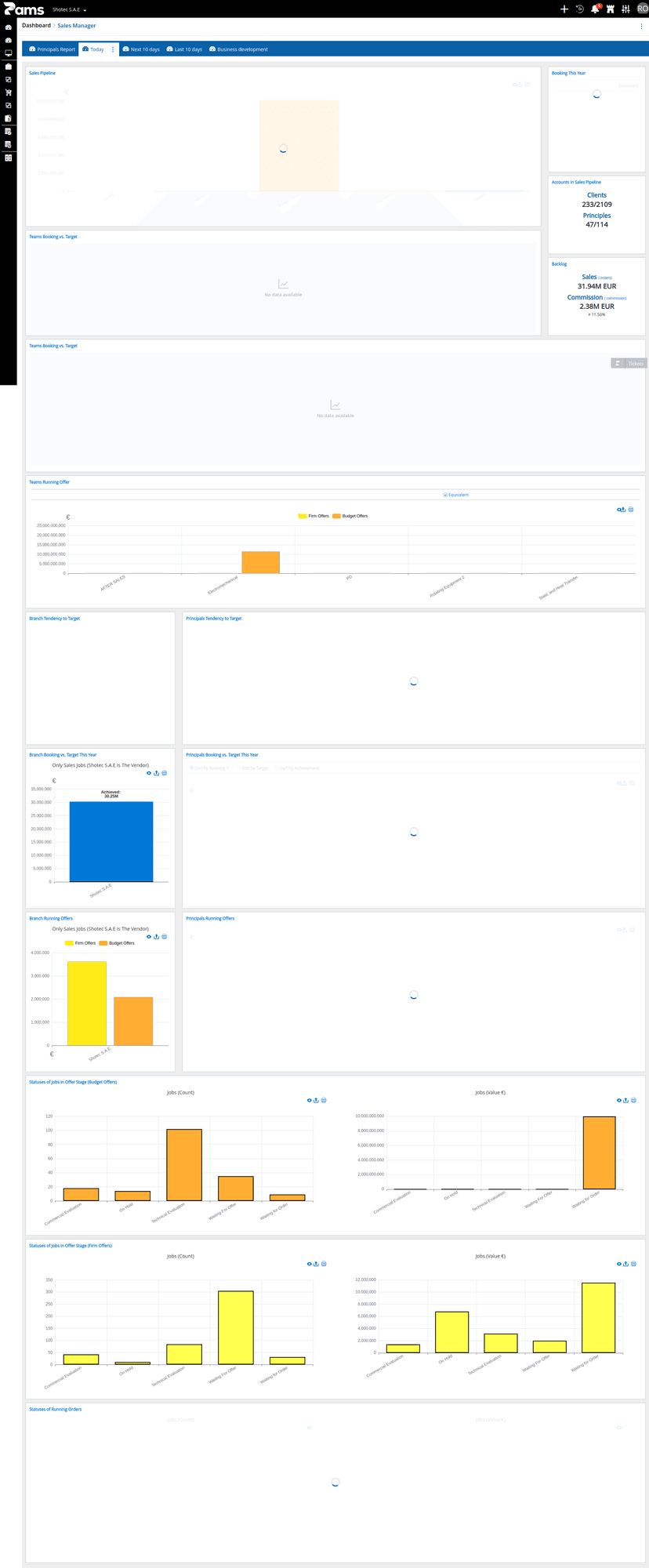Click the castle icon in top bar
The image size is (649, 1568).
[611, 9]
